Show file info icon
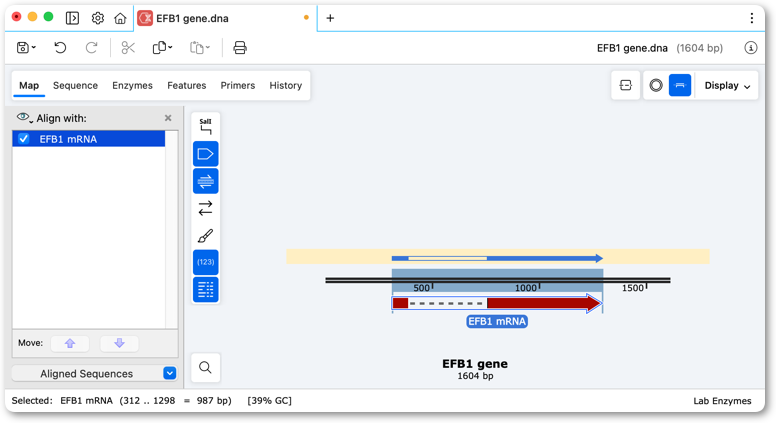This screenshot has width=776, height=423. [751, 48]
